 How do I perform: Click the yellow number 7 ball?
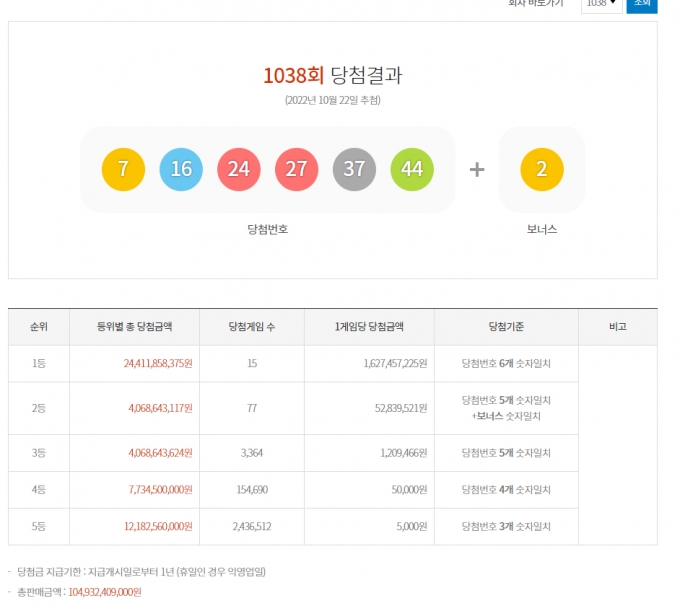(x=123, y=169)
